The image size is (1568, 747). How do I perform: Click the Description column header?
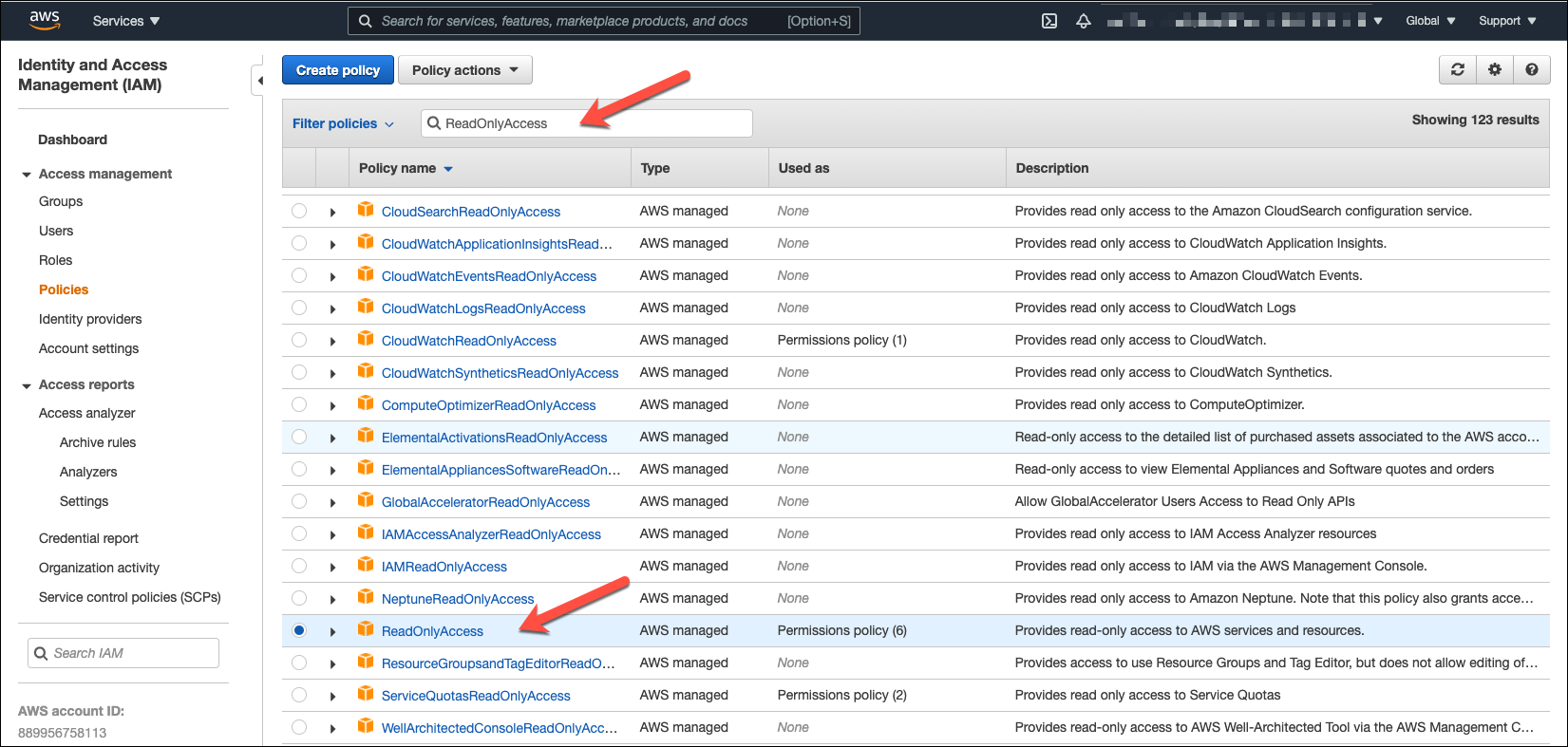(1052, 168)
